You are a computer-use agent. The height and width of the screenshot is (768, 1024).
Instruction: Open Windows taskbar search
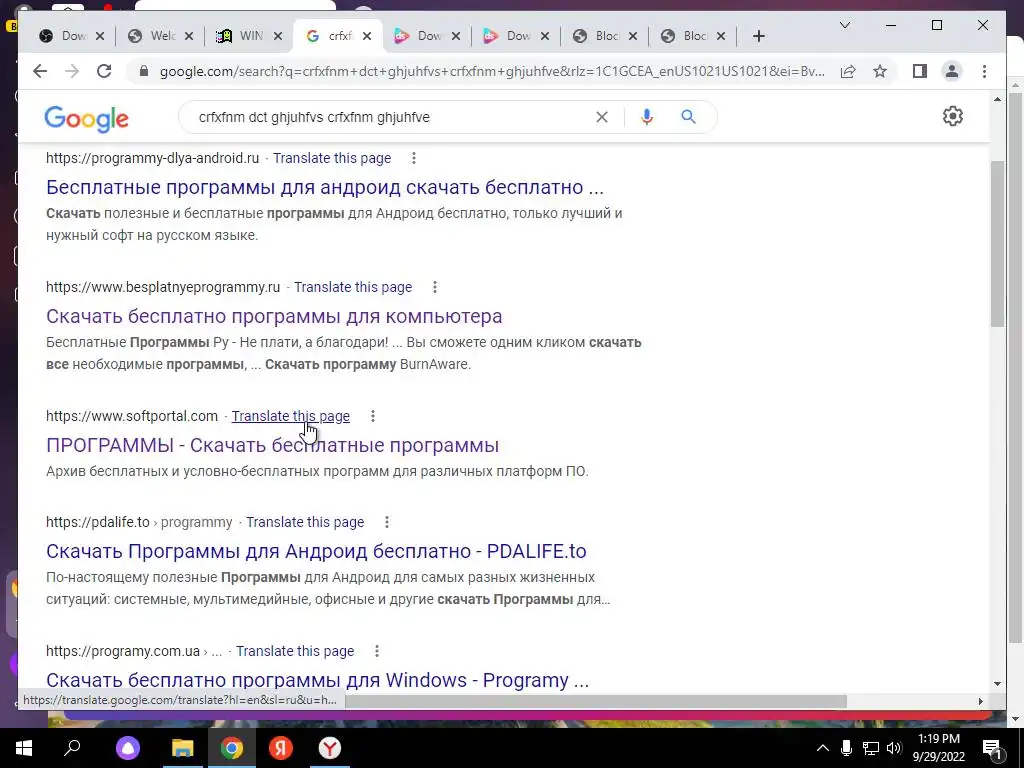[x=72, y=748]
